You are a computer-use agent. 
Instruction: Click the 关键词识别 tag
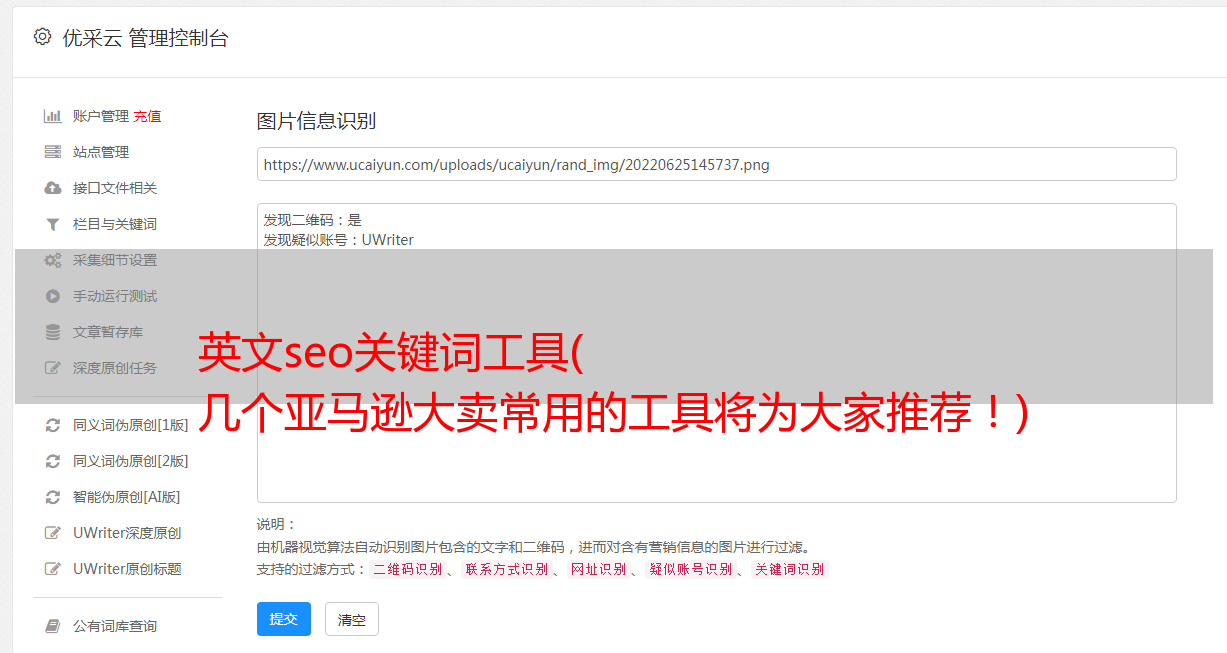(x=790, y=569)
